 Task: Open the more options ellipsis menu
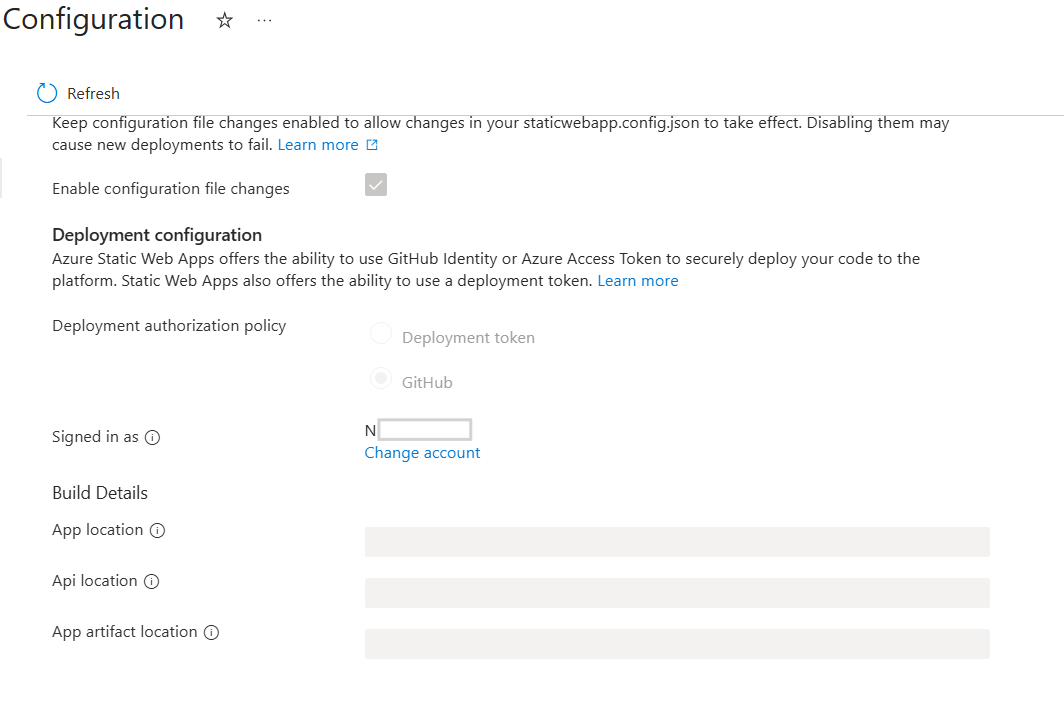[264, 21]
